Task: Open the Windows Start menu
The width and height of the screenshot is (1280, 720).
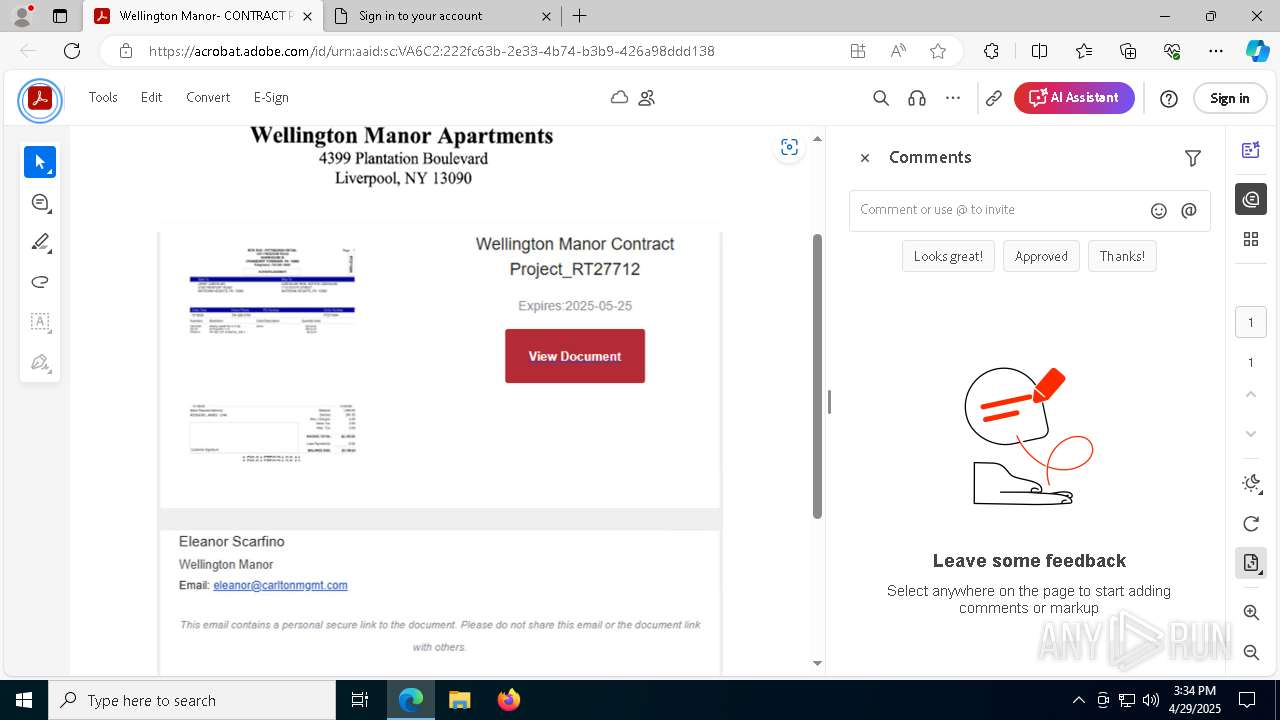Action: point(24,700)
